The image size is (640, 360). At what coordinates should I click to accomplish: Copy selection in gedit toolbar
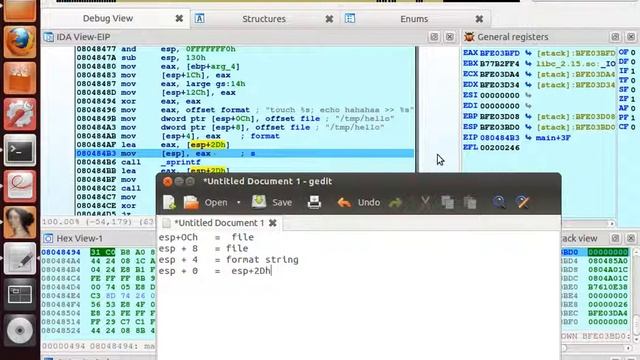tap(447, 202)
